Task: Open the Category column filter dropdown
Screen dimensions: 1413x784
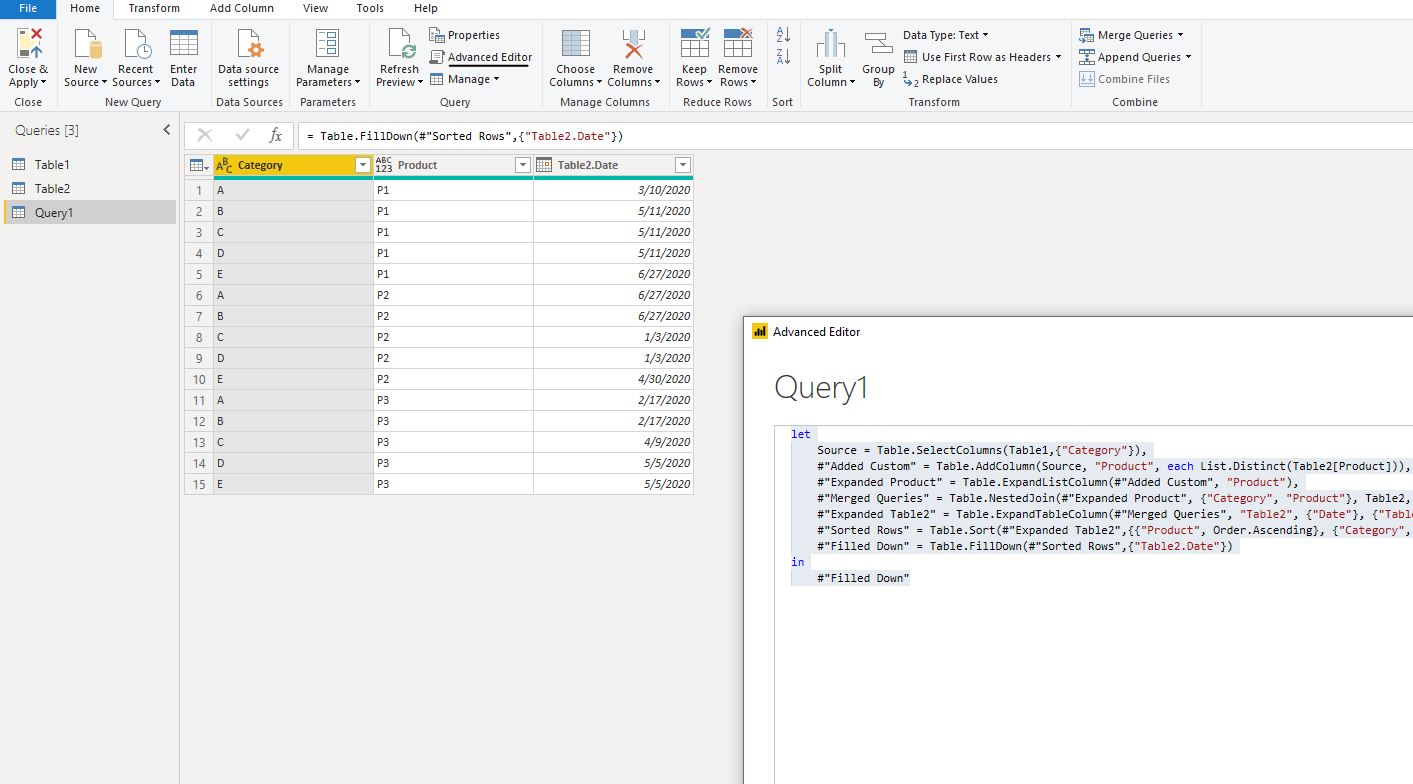Action: coord(363,165)
